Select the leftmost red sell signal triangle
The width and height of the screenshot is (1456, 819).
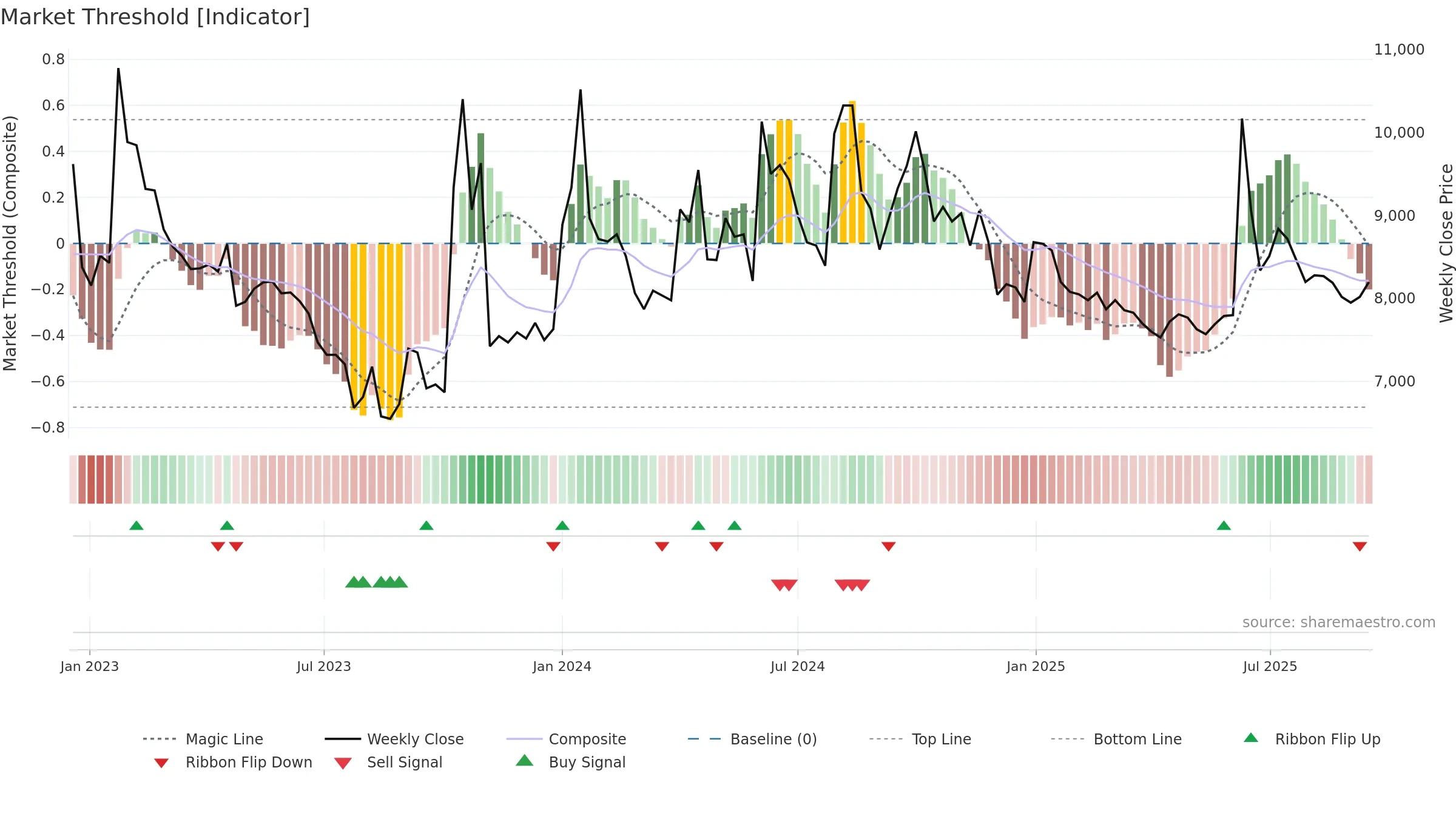pos(780,585)
